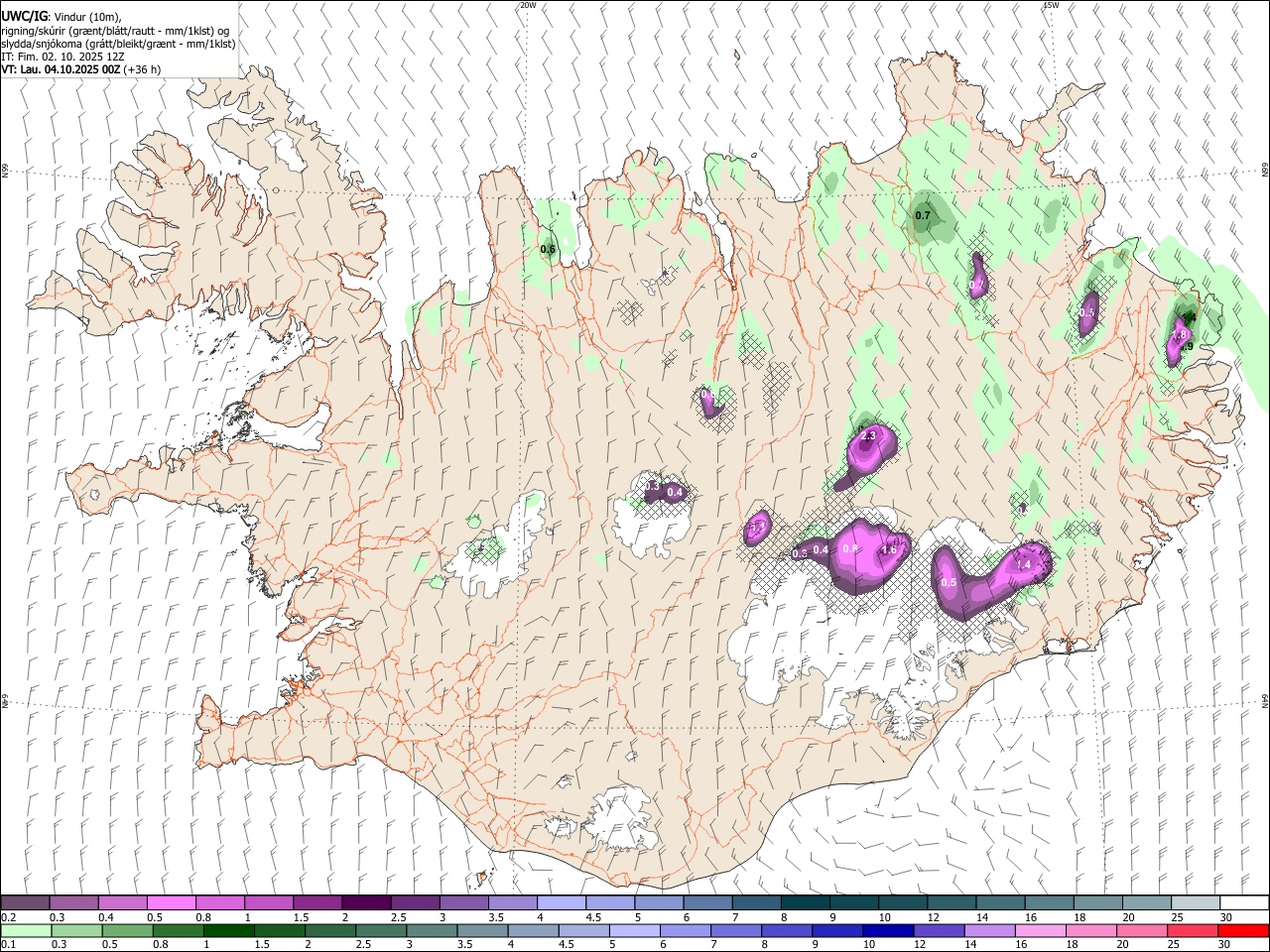
Task: Click the '1.6' snowfall value label
Action: tap(890, 549)
